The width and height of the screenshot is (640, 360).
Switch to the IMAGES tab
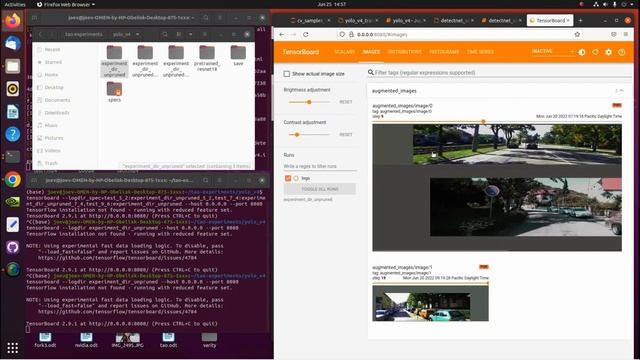371,52
